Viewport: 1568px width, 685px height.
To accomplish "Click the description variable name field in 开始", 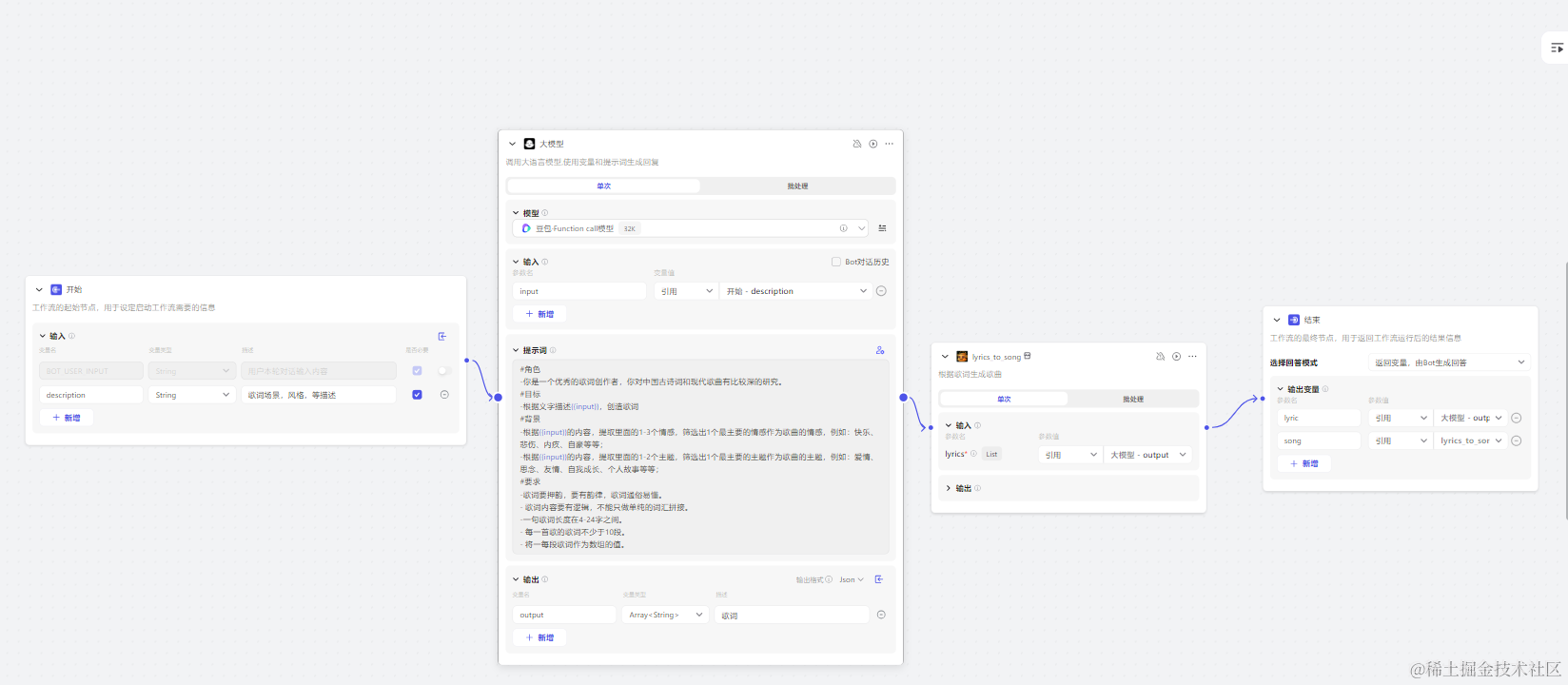I will click(91, 395).
